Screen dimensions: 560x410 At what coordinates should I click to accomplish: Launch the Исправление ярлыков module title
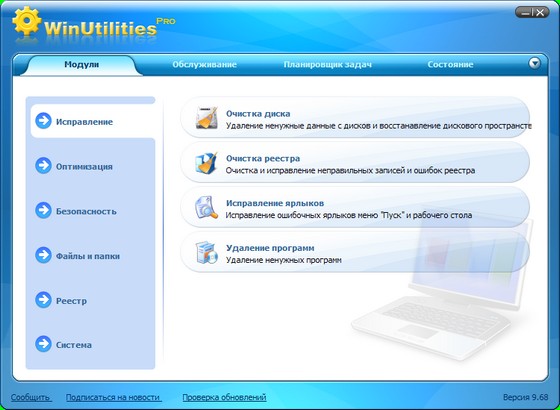275,203
